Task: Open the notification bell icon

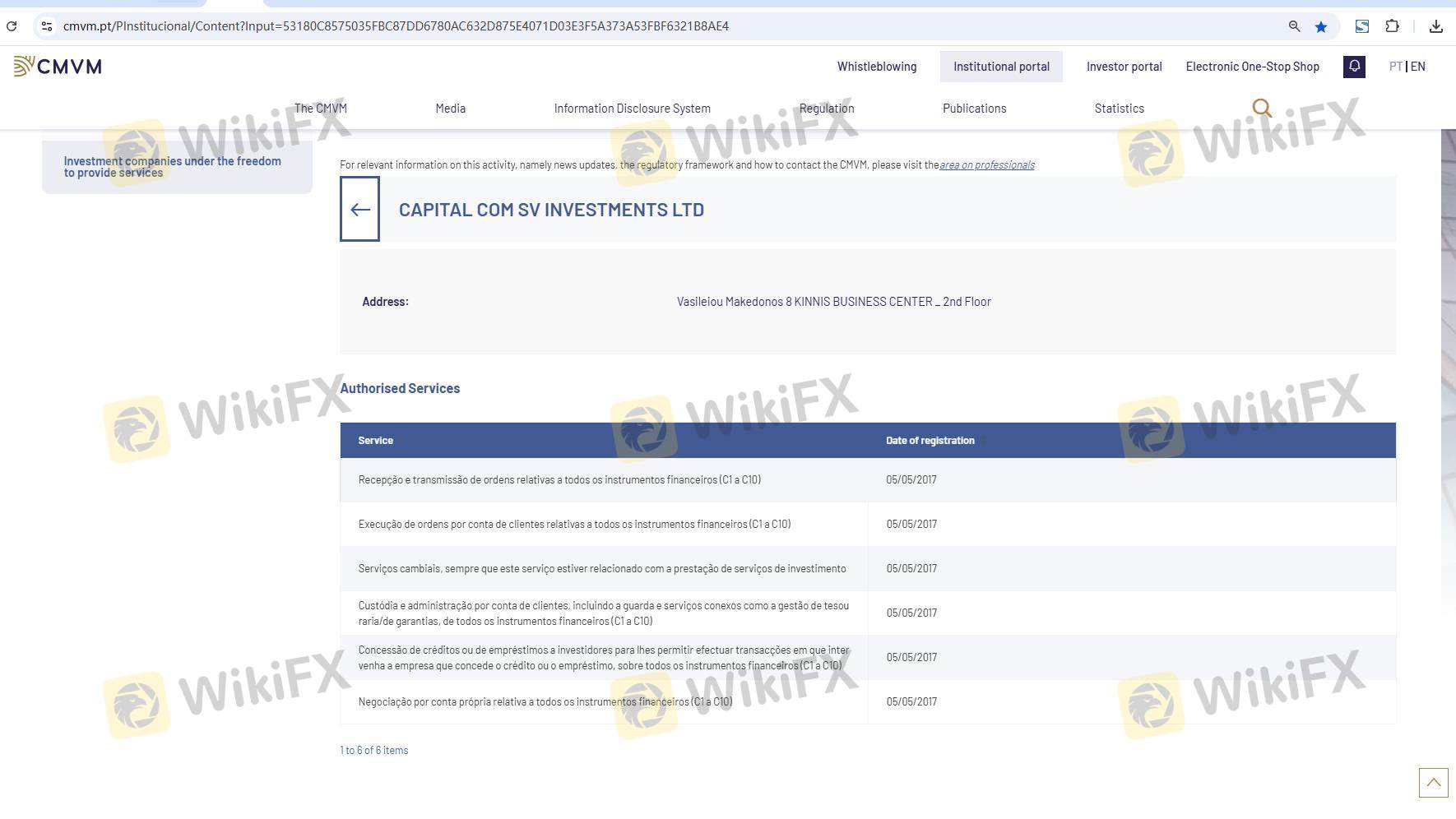Action: point(1354,67)
